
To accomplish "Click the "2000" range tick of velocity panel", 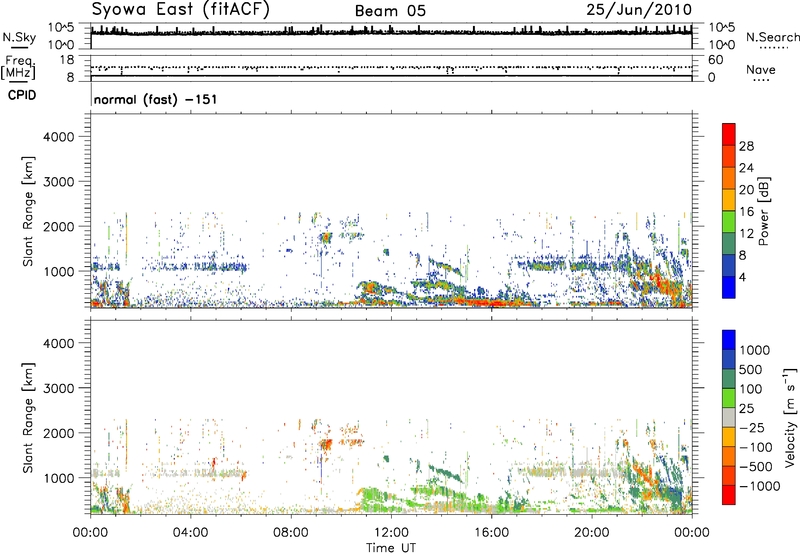I will (59, 433).
